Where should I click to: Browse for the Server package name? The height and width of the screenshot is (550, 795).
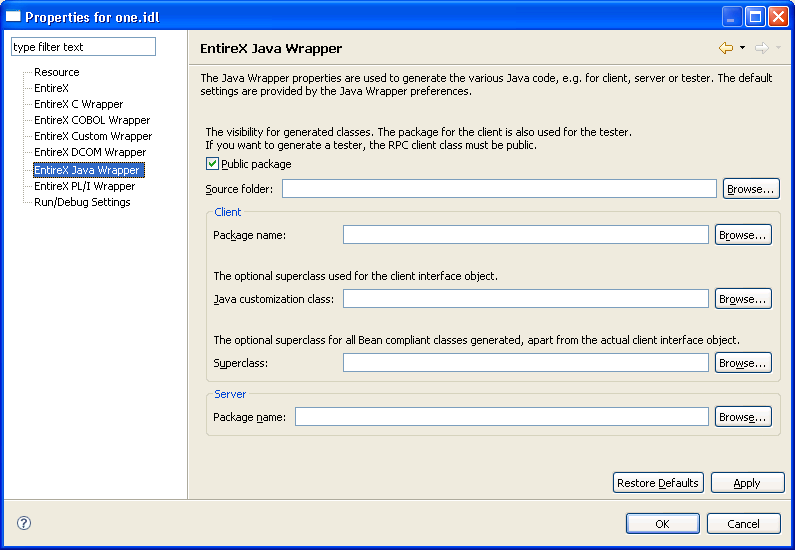tap(743, 417)
